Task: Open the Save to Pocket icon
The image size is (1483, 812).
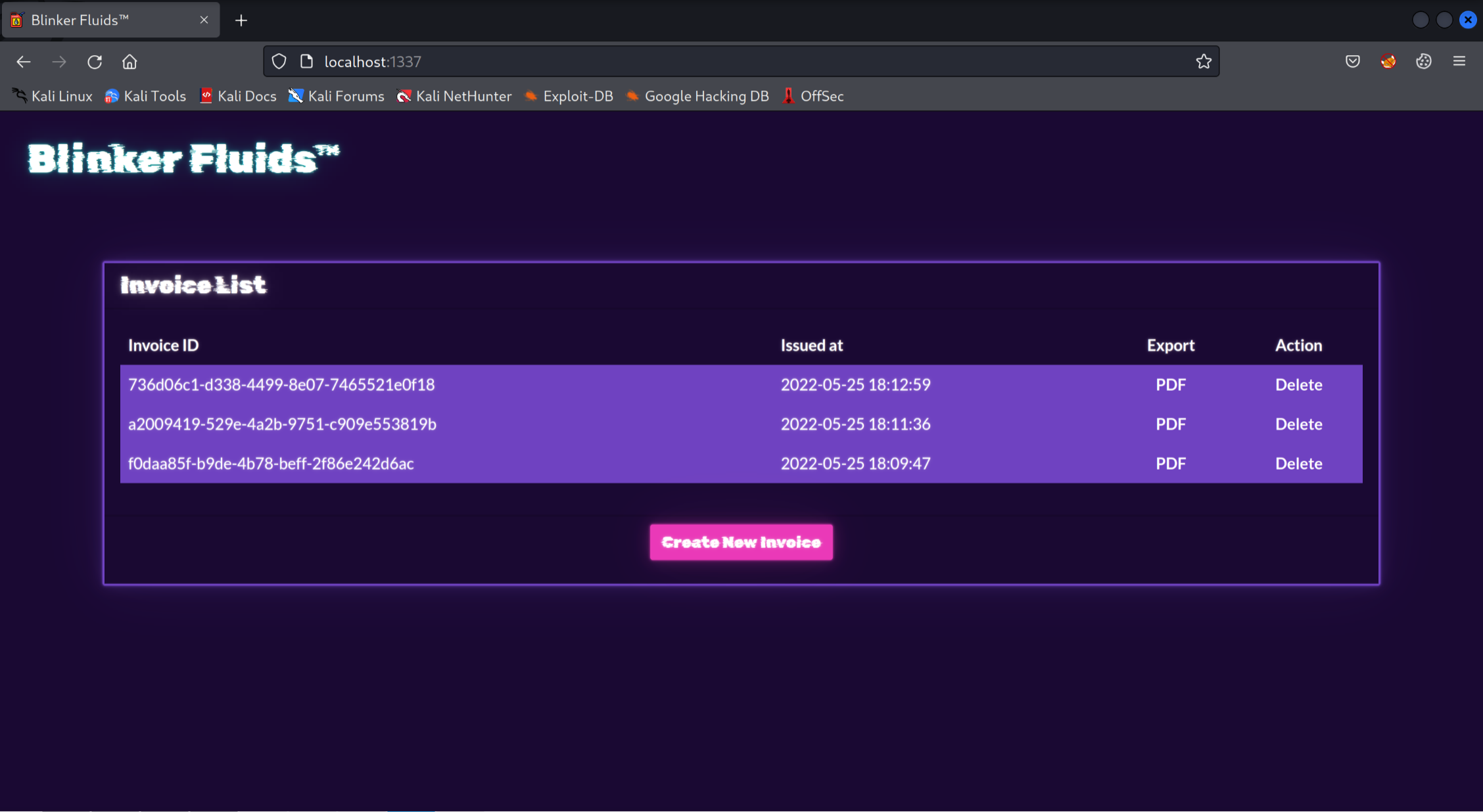Action: coord(1352,61)
